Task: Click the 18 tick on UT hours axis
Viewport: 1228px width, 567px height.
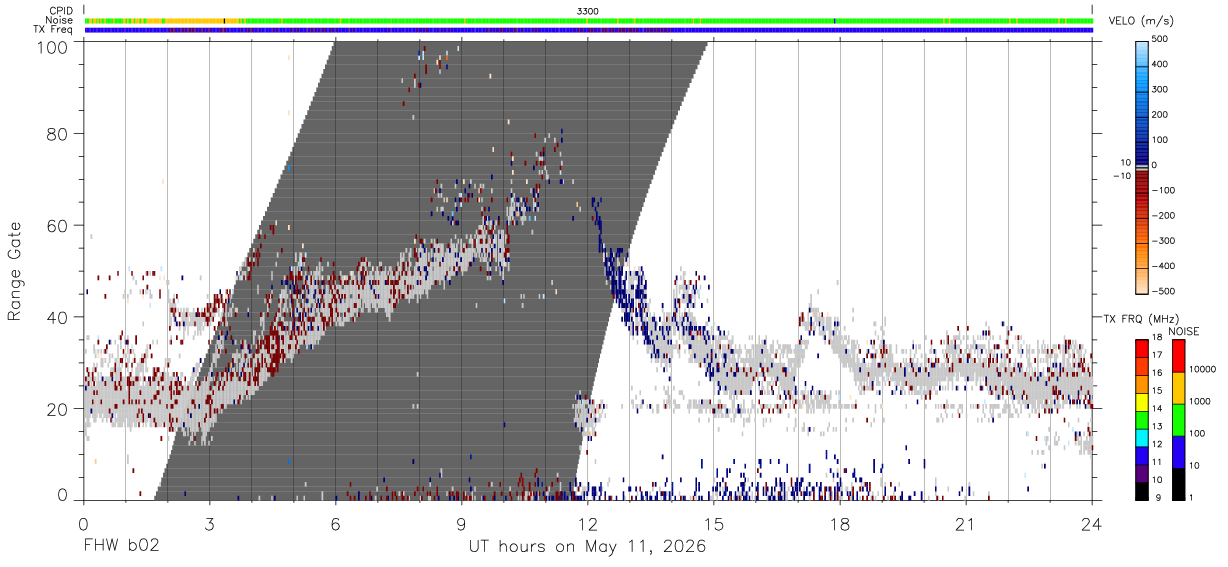Action: pyautogui.click(x=840, y=523)
